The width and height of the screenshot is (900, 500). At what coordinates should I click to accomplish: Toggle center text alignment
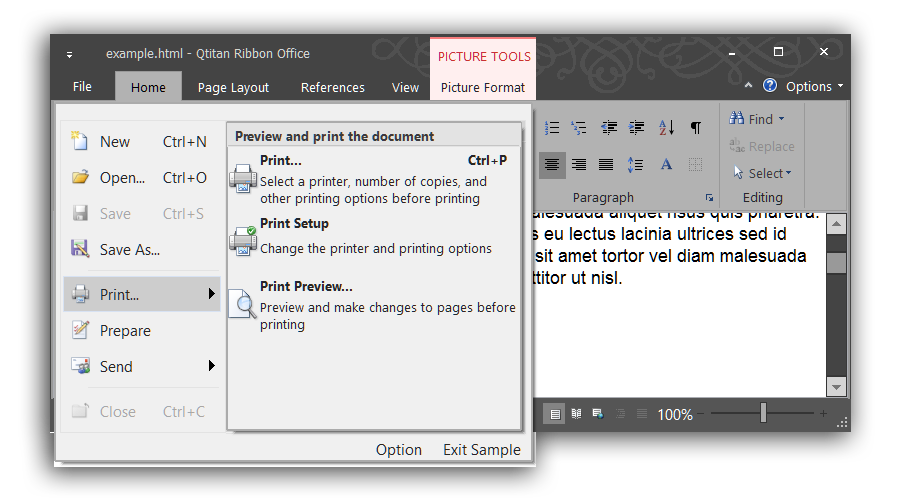[x=552, y=164]
